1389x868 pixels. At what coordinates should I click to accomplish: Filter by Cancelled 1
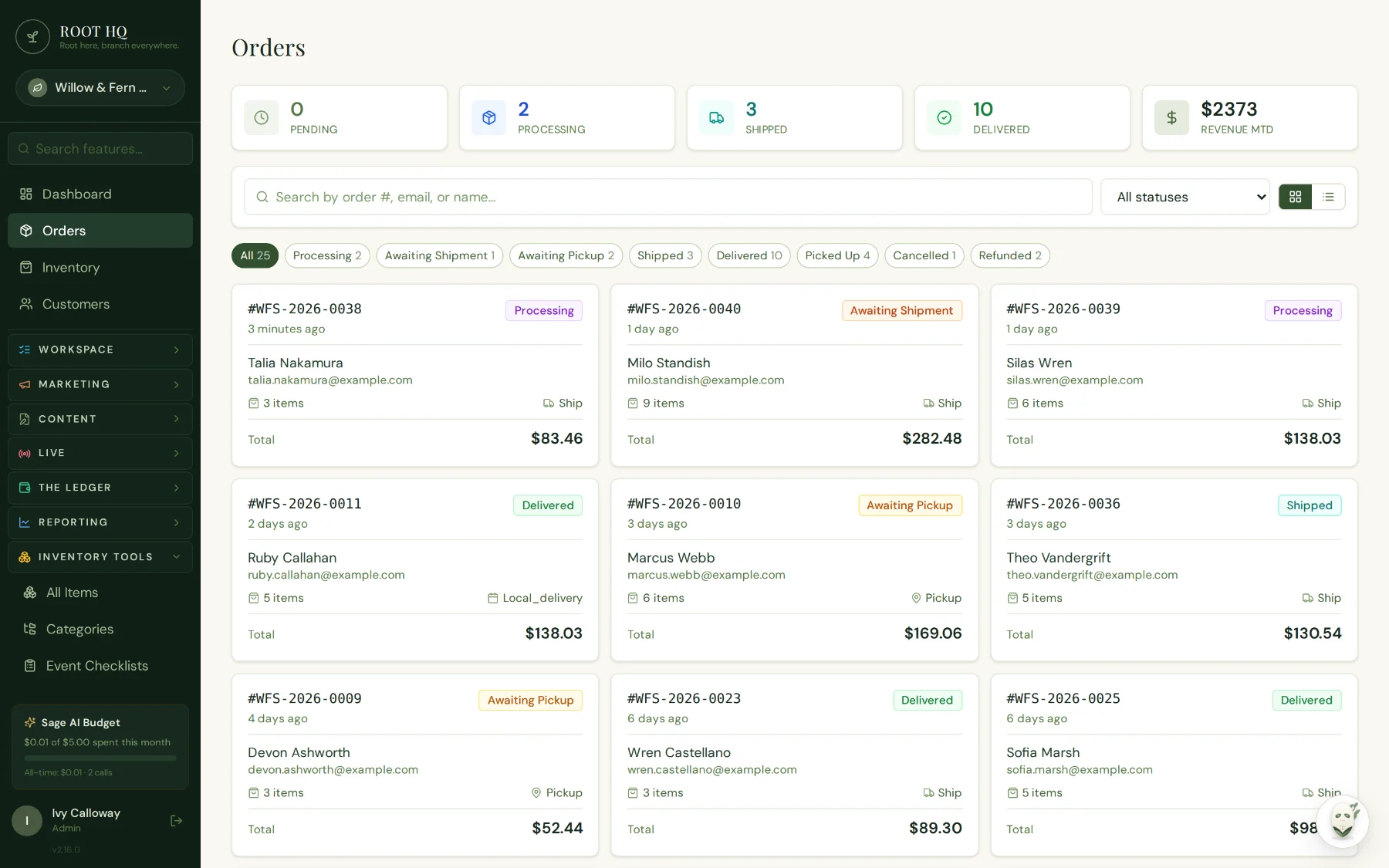coord(924,256)
